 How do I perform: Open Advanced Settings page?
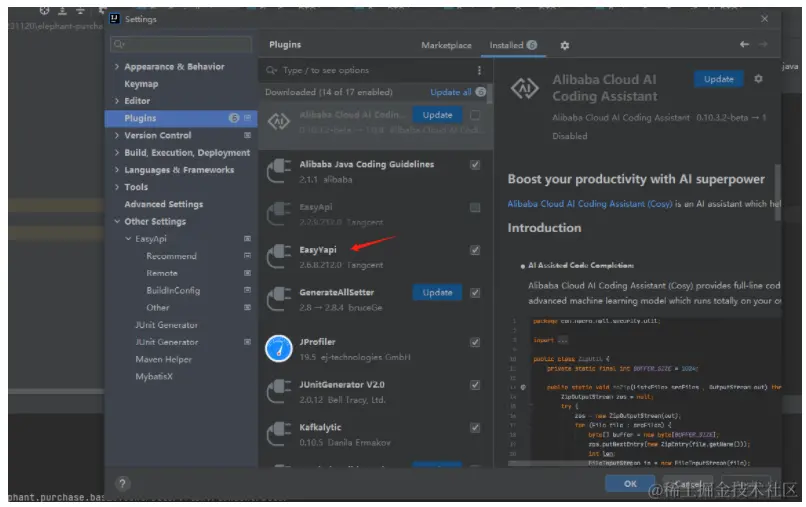point(163,204)
